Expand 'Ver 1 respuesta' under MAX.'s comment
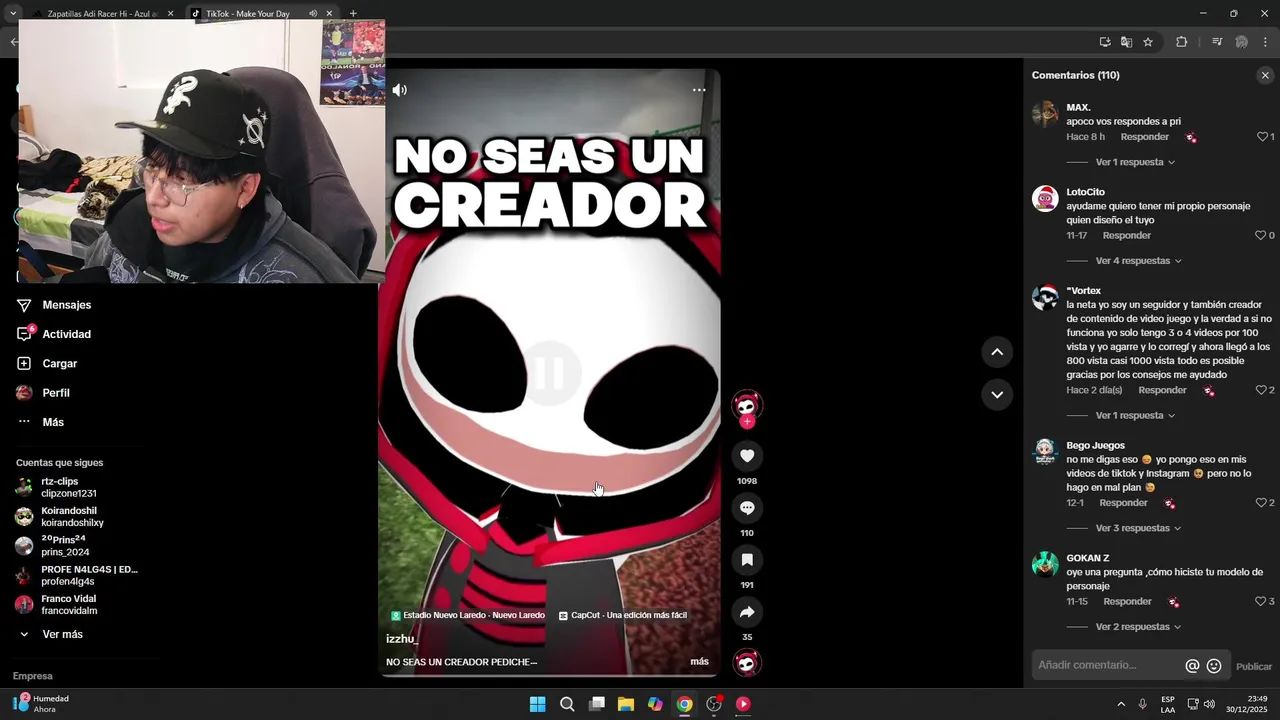1280x720 pixels. [x=1135, y=162]
